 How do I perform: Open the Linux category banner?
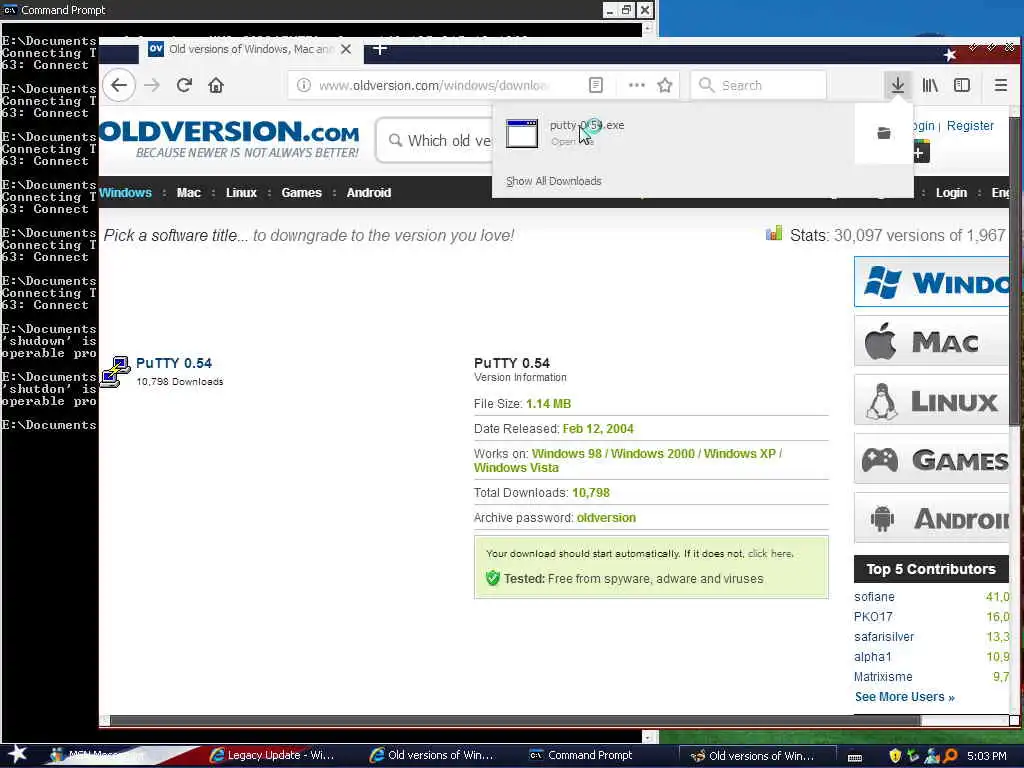[x=931, y=400]
